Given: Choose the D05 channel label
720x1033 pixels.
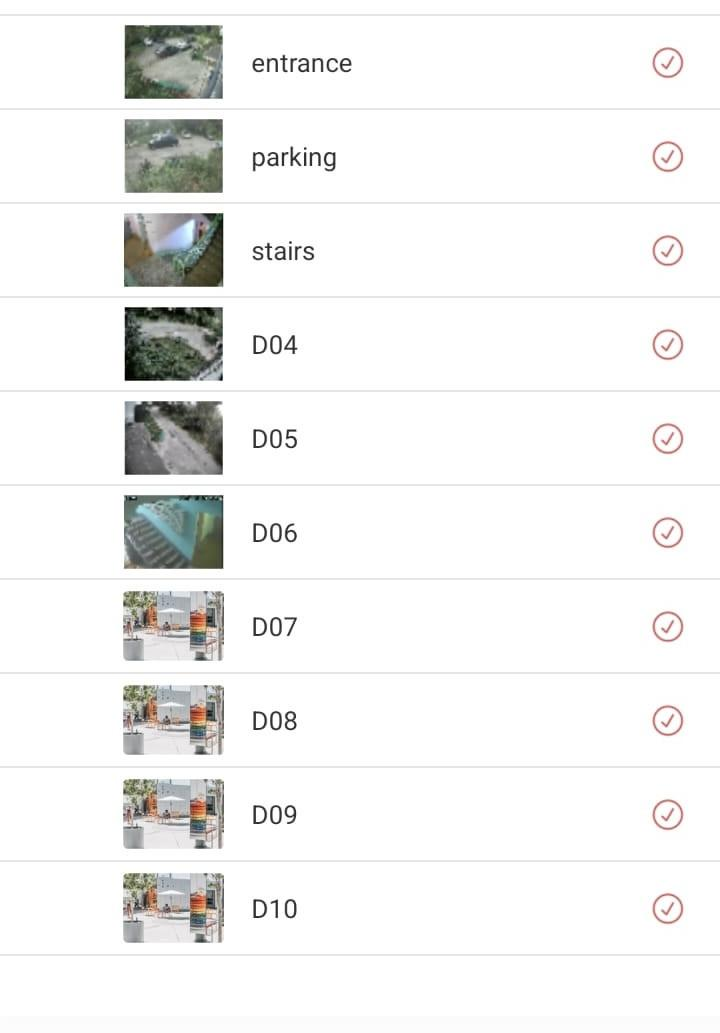Looking at the screenshot, I should click(x=274, y=439).
